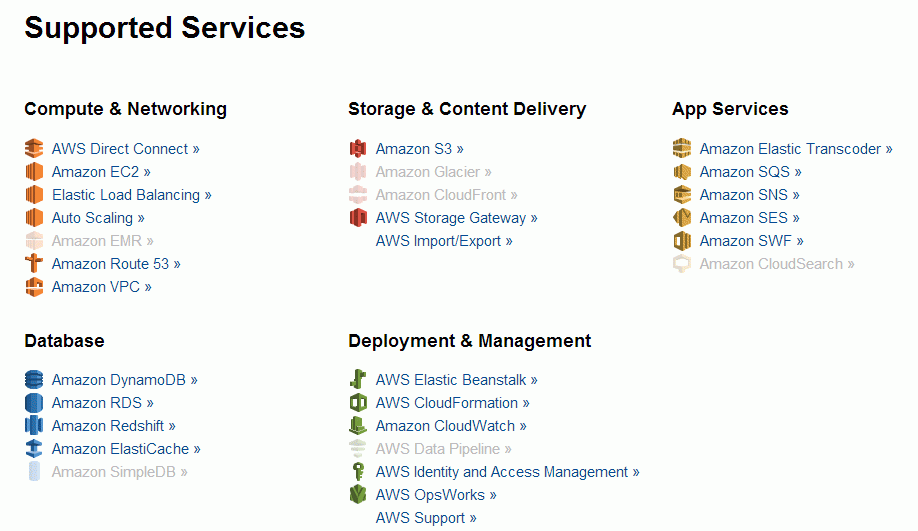Go to Elastic Load Balancing link
The width and height of the screenshot is (918, 531).
point(132,194)
